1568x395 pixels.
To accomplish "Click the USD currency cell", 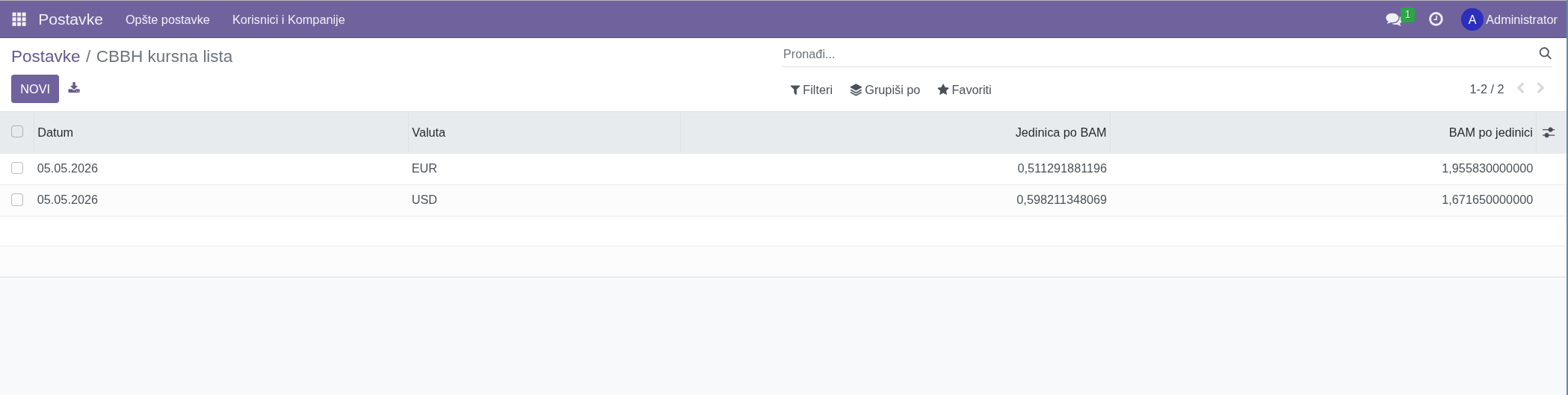I will pyautogui.click(x=424, y=199).
